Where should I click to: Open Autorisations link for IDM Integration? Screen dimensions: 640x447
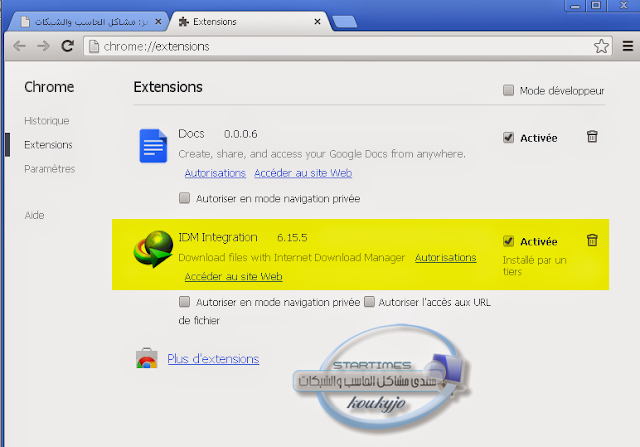446,258
